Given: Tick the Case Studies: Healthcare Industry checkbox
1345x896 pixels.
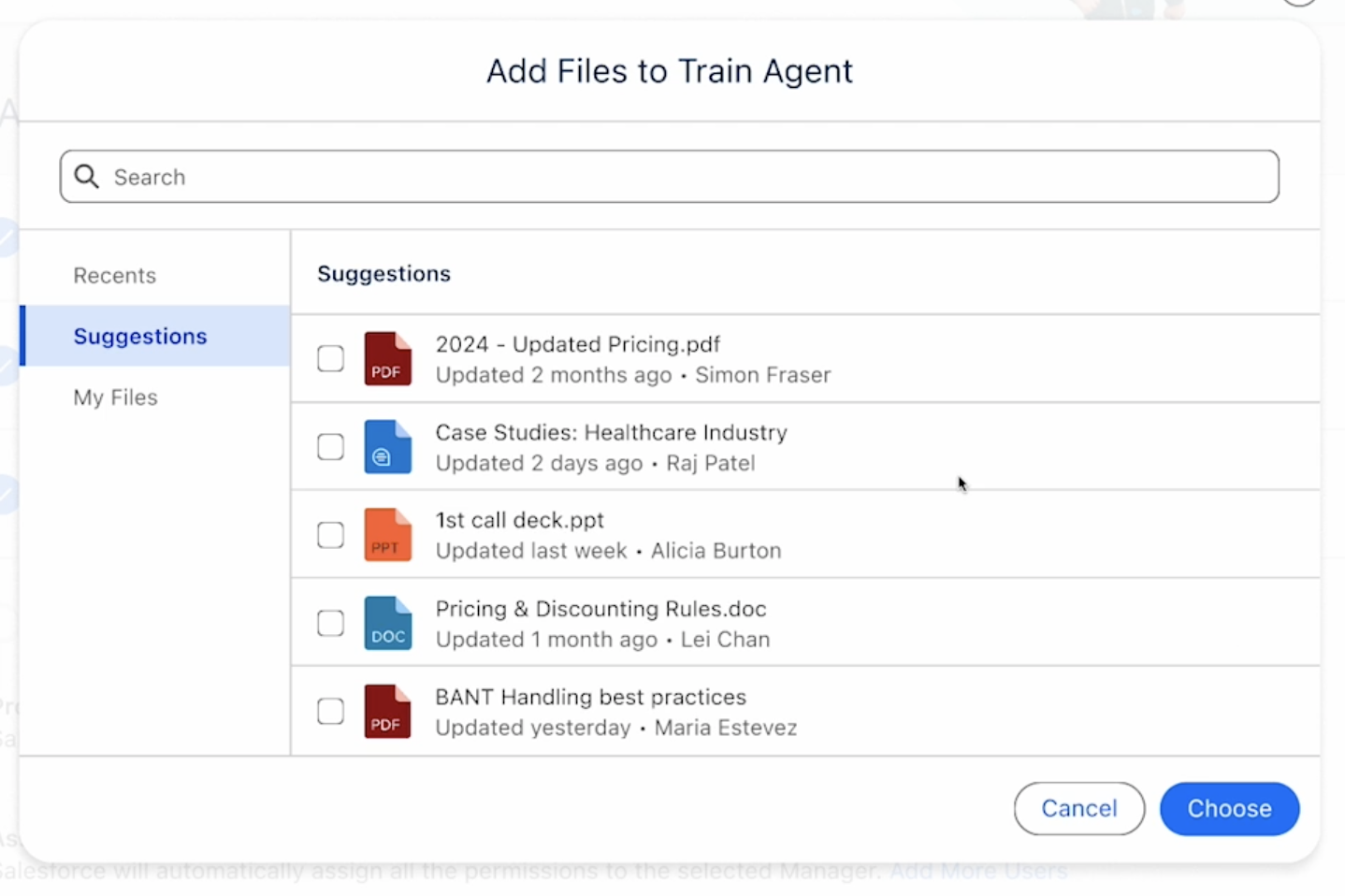Looking at the screenshot, I should pyautogui.click(x=330, y=447).
